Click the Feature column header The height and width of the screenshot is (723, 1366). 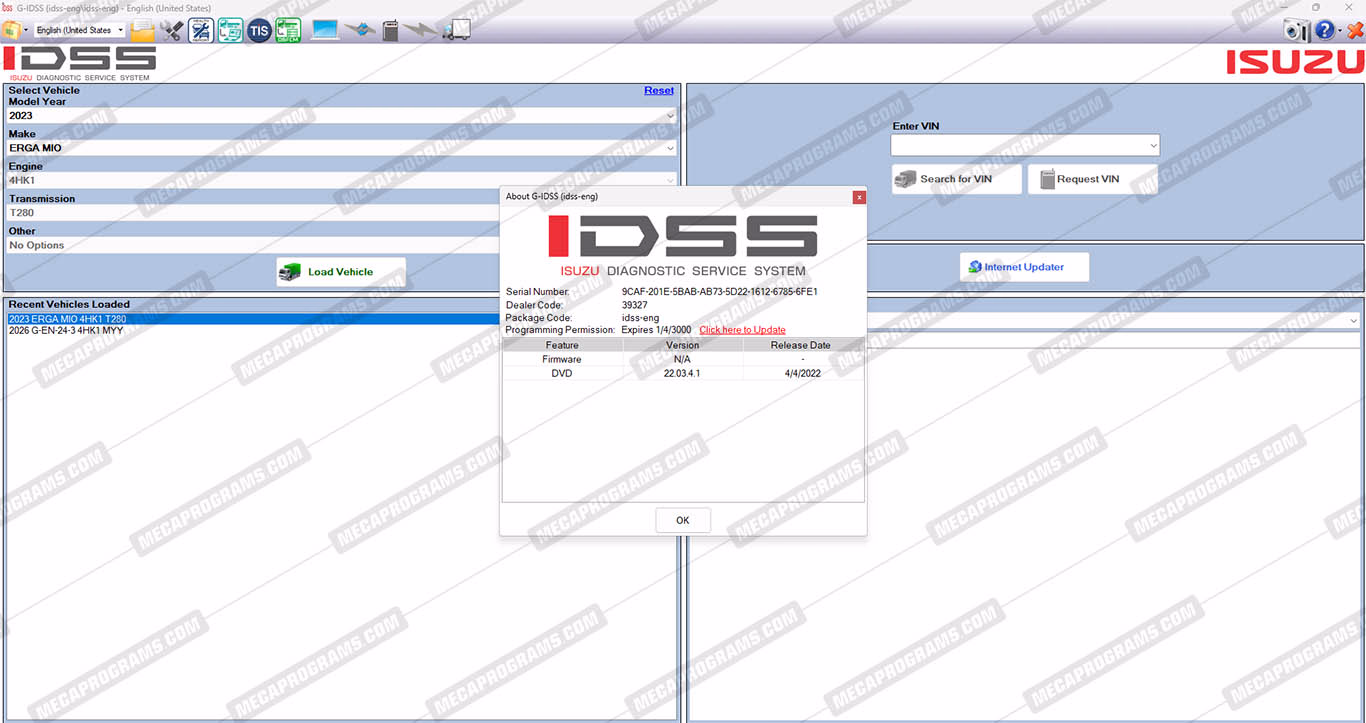[x=562, y=345]
